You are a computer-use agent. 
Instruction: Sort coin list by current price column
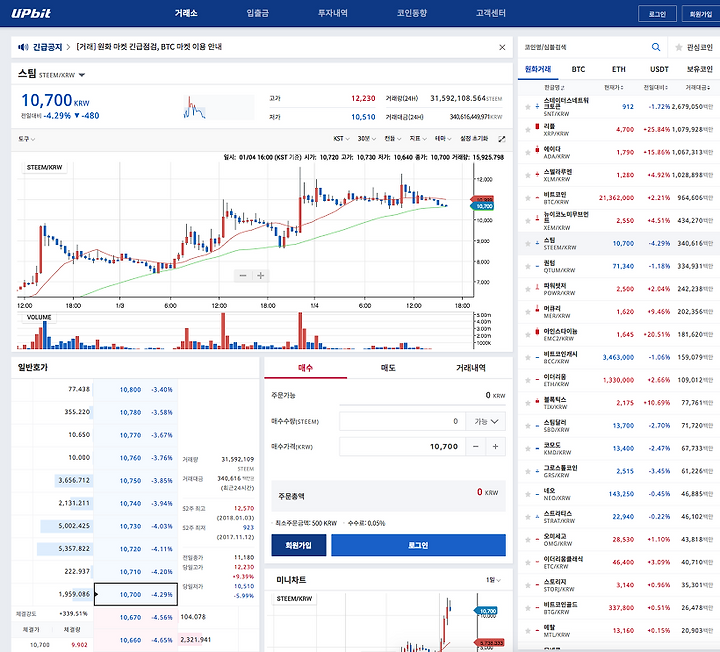pyautogui.click(x=613, y=87)
